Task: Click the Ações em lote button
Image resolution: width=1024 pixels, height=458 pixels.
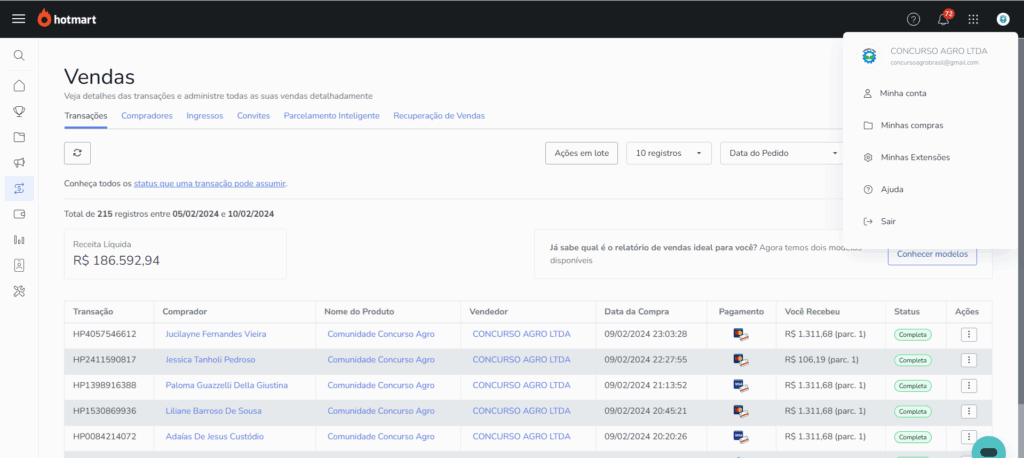Action: (581, 153)
